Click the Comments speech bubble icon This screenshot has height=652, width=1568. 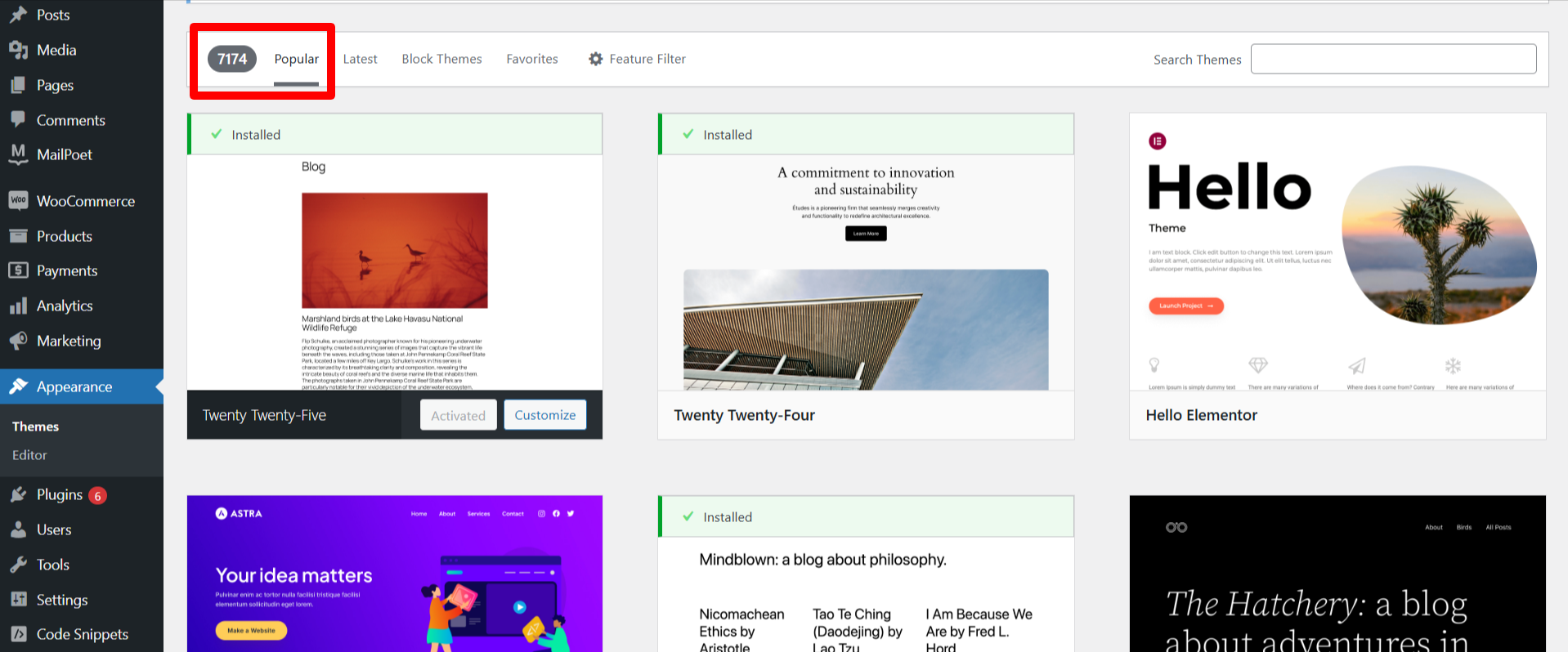click(18, 119)
